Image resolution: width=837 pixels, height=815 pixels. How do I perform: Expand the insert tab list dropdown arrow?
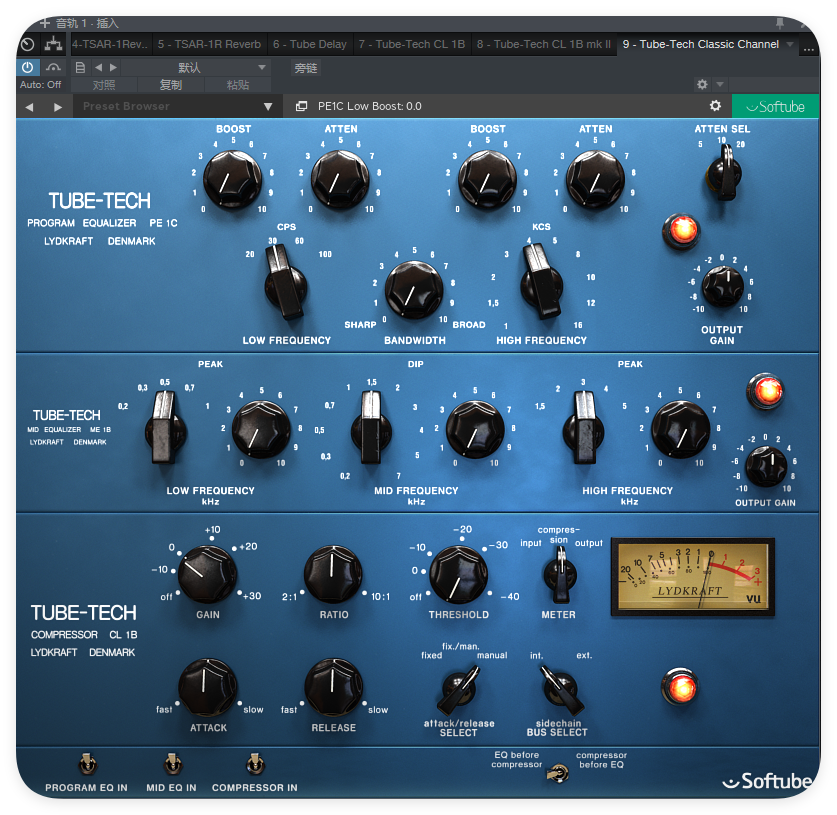click(x=790, y=44)
